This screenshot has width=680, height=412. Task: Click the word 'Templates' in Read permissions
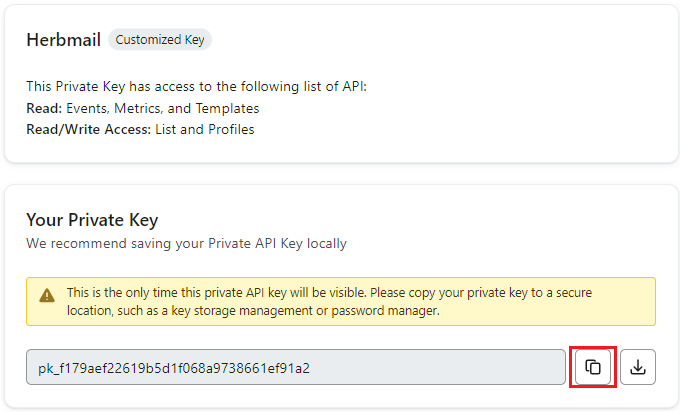[x=227, y=108]
